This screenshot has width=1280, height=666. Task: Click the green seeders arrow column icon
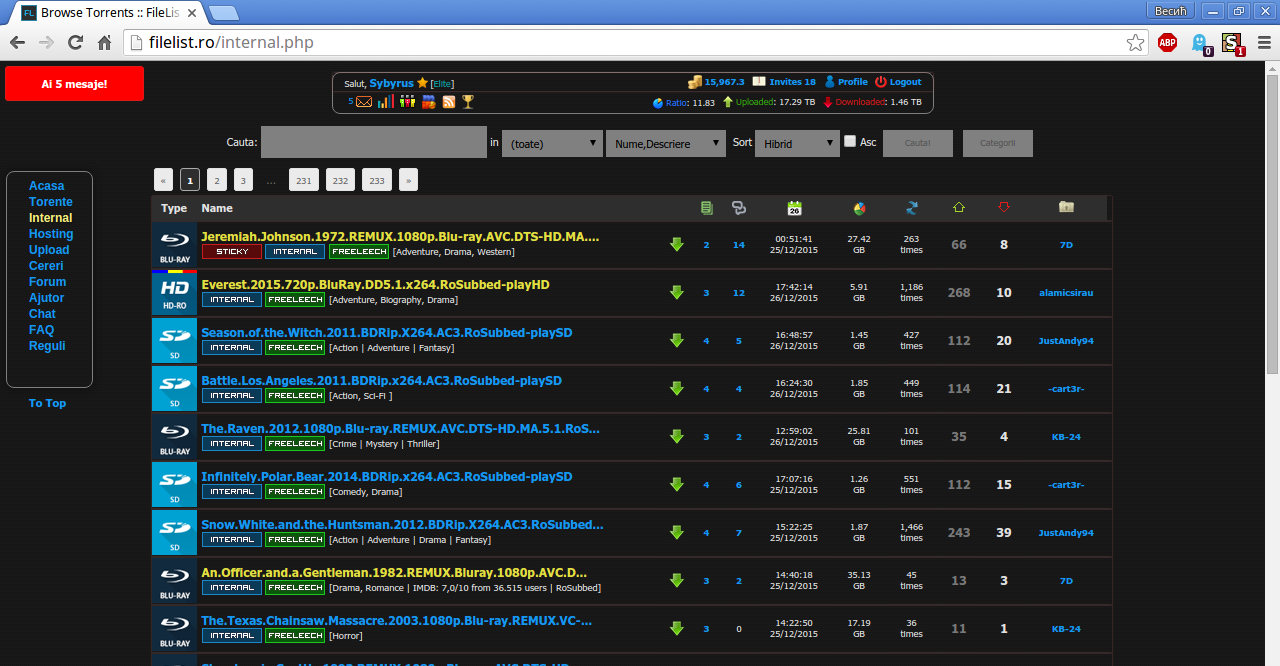coord(959,207)
